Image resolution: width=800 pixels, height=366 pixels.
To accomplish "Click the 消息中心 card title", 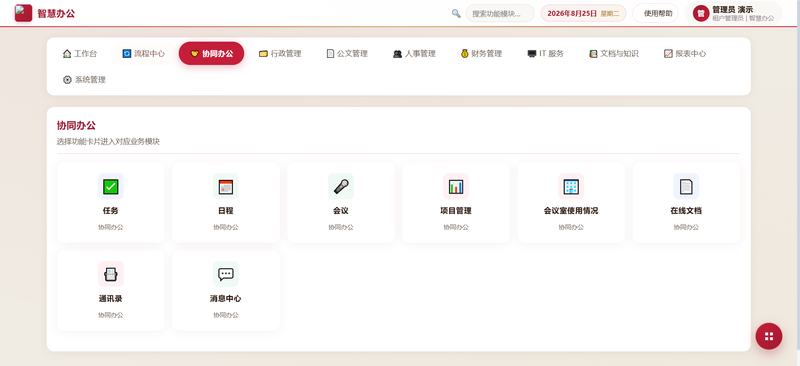I will [226, 299].
